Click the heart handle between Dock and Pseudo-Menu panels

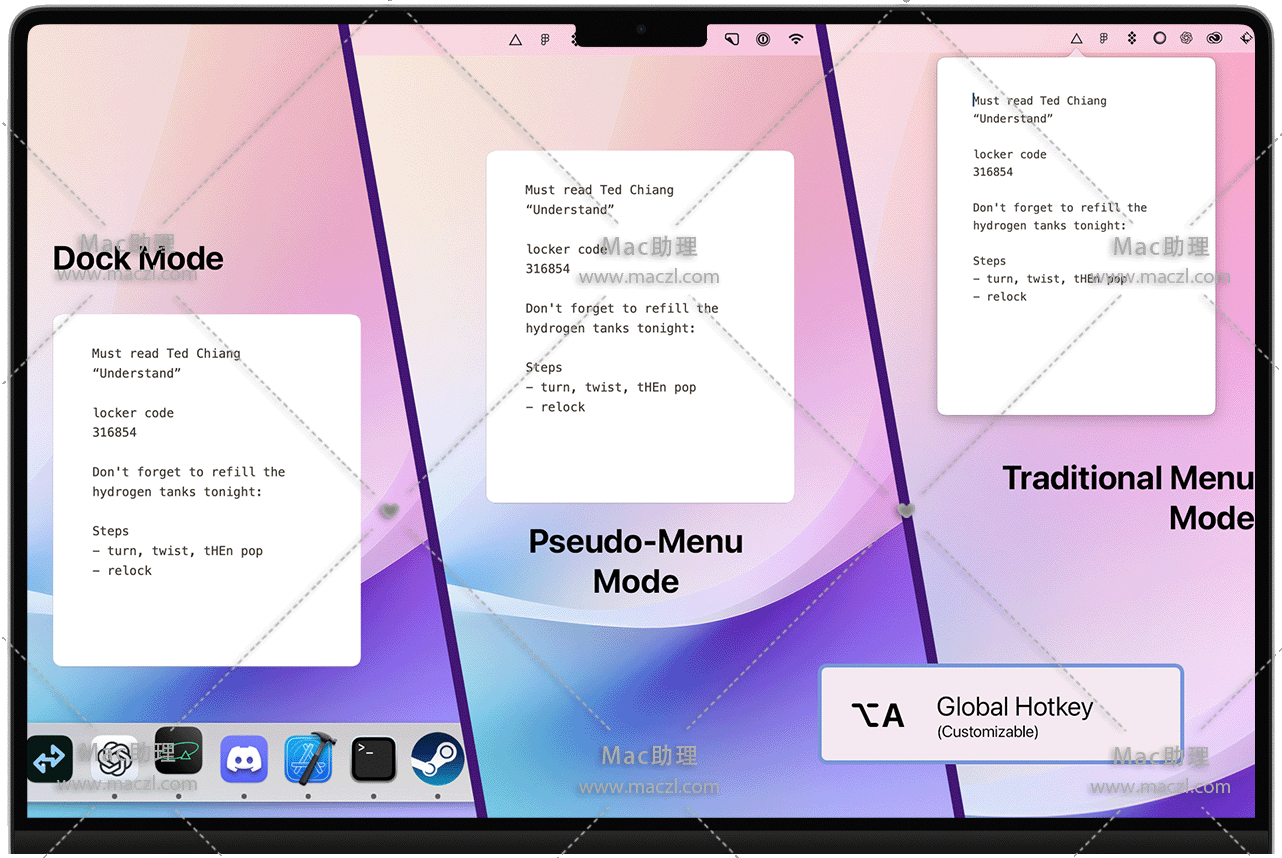[x=390, y=510]
